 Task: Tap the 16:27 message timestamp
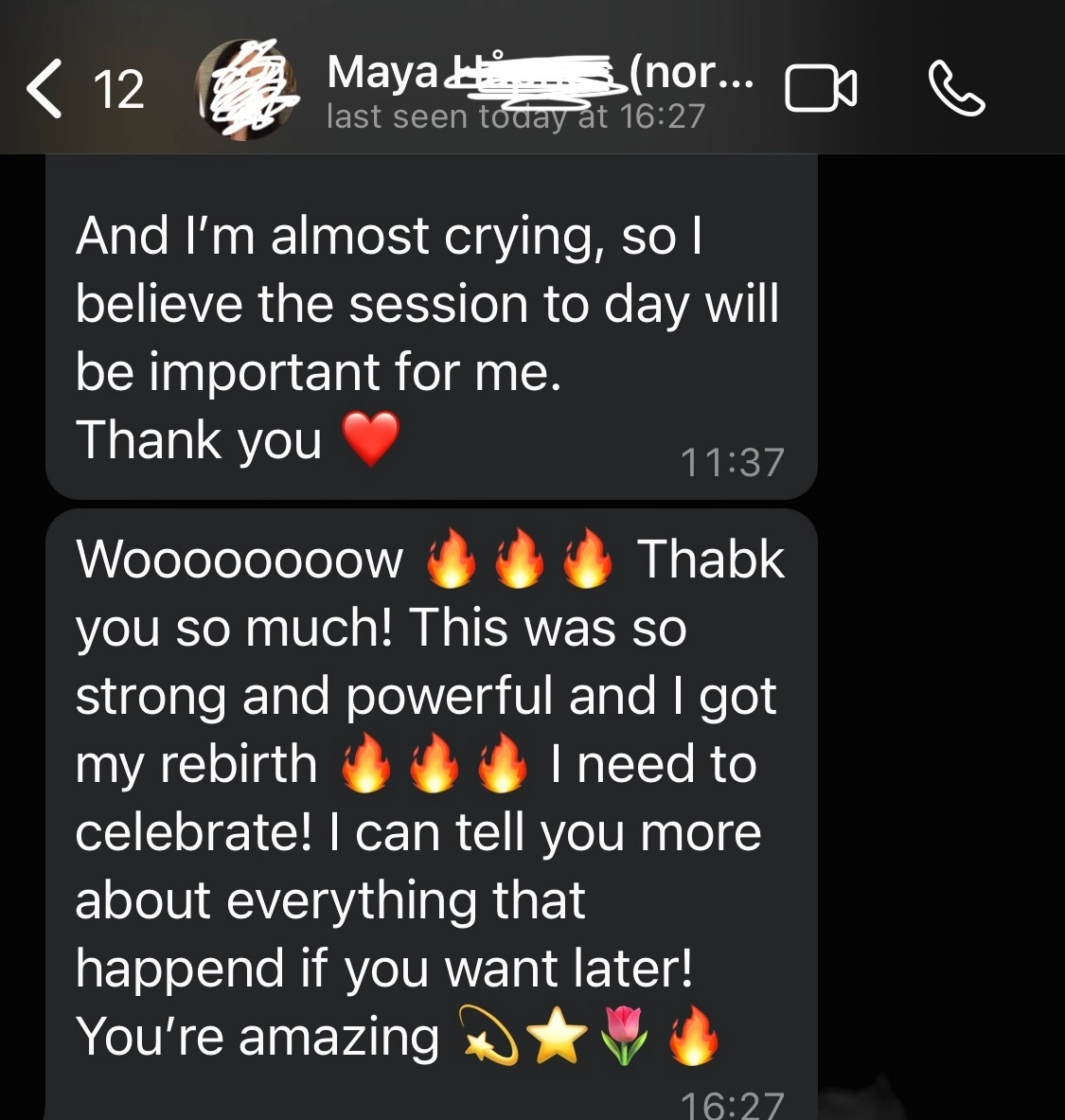[x=733, y=1104]
